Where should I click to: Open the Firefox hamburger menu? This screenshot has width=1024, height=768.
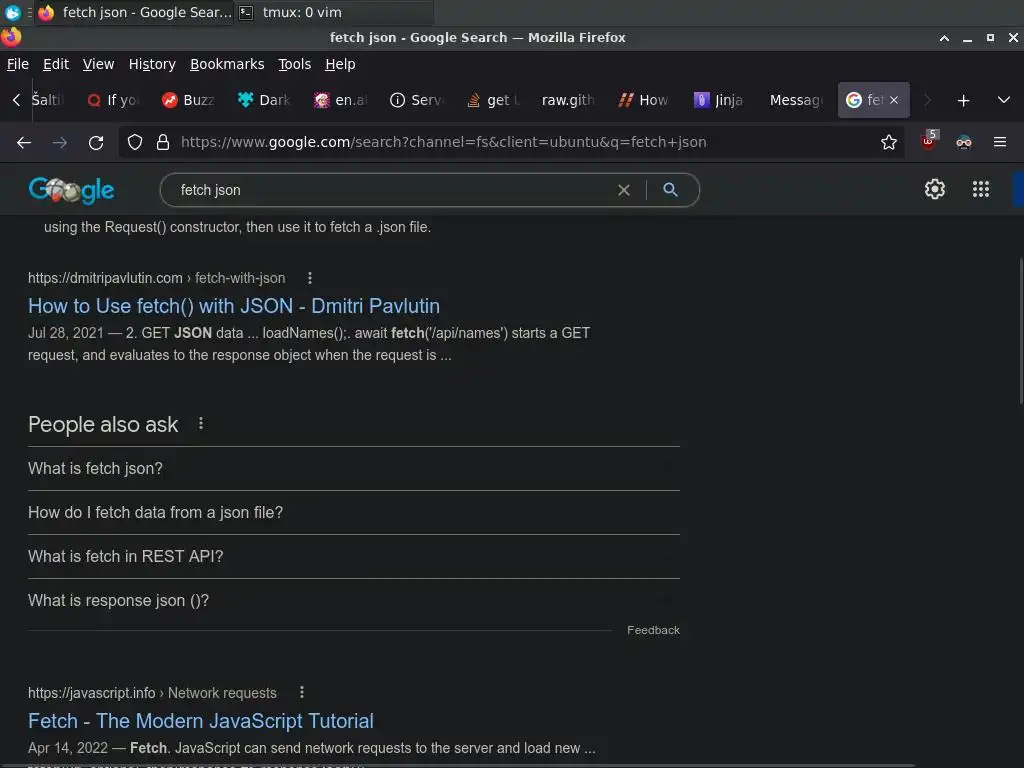point(1000,142)
